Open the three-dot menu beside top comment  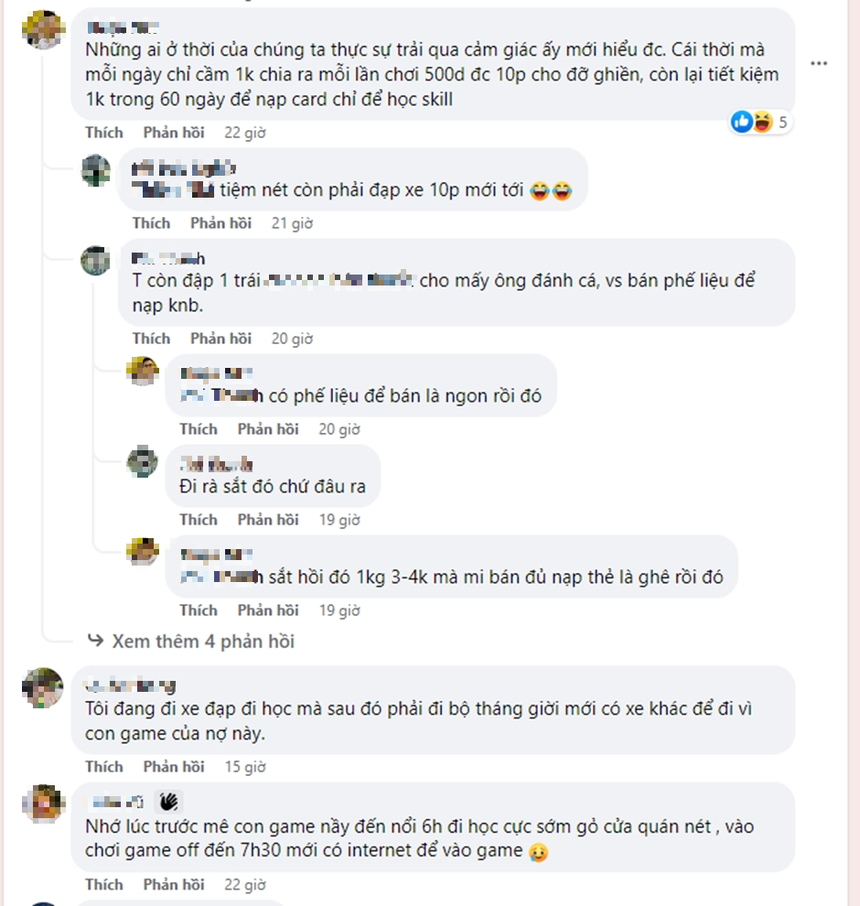click(x=819, y=64)
